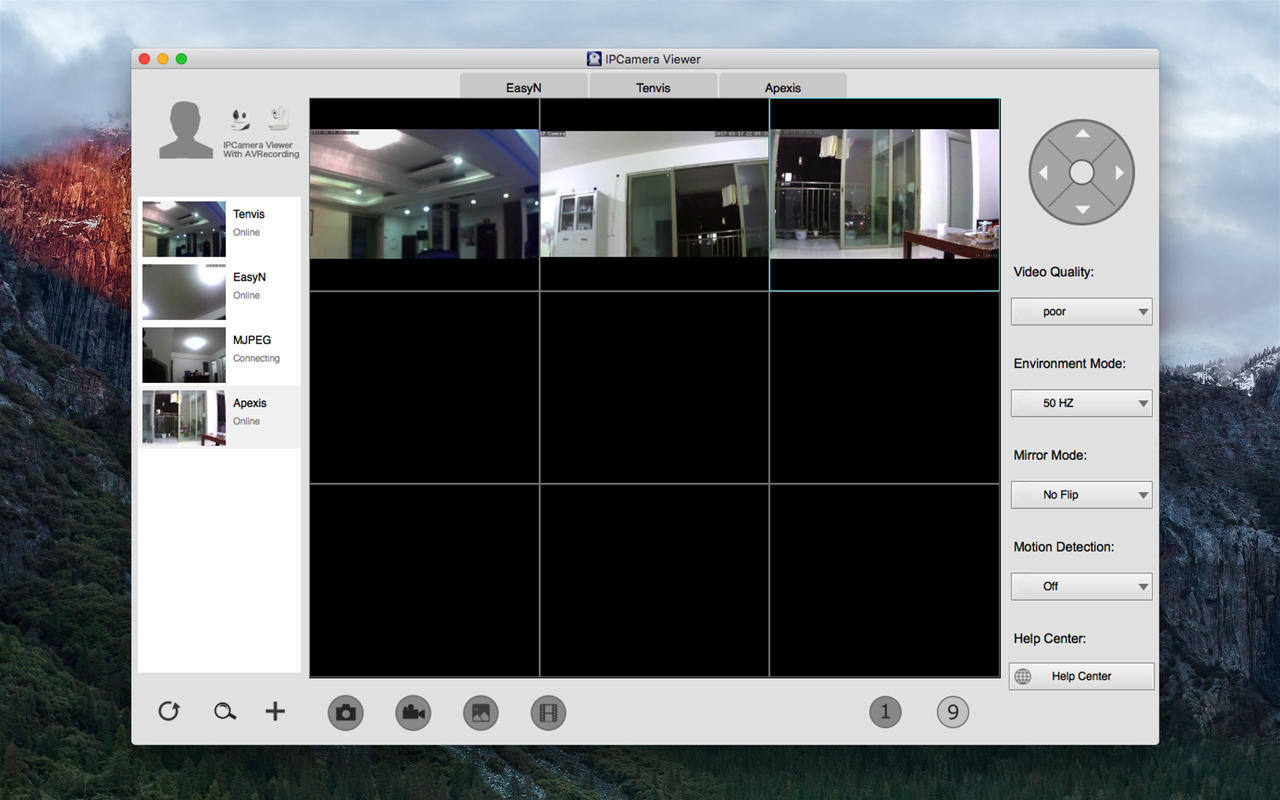Click the Help Center button
Image resolution: width=1280 pixels, height=800 pixels.
1082,676
